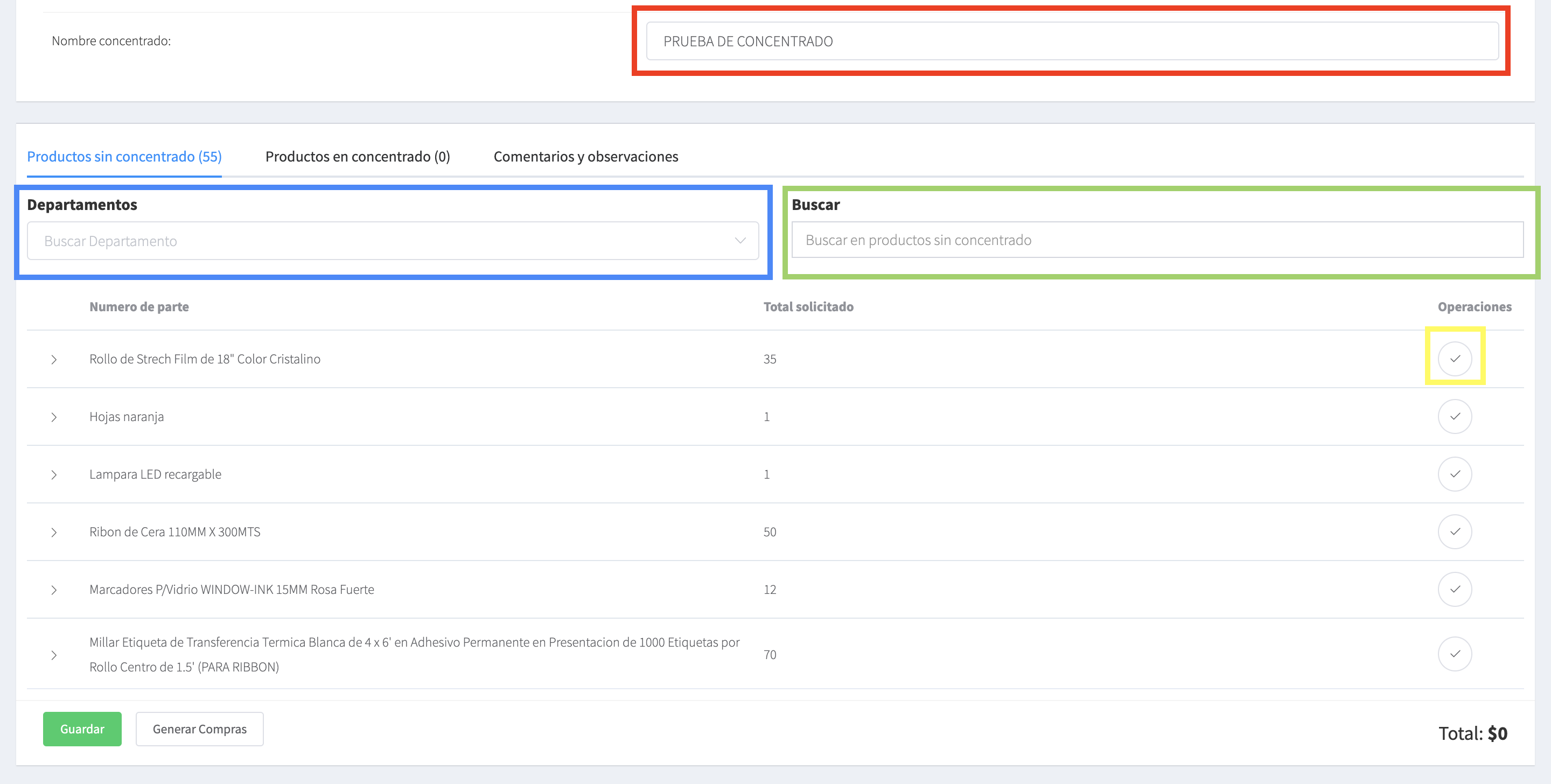This screenshot has width=1551, height=784.
Task: Select Productos sin concentrado tab
Action: tap(124, 157)
